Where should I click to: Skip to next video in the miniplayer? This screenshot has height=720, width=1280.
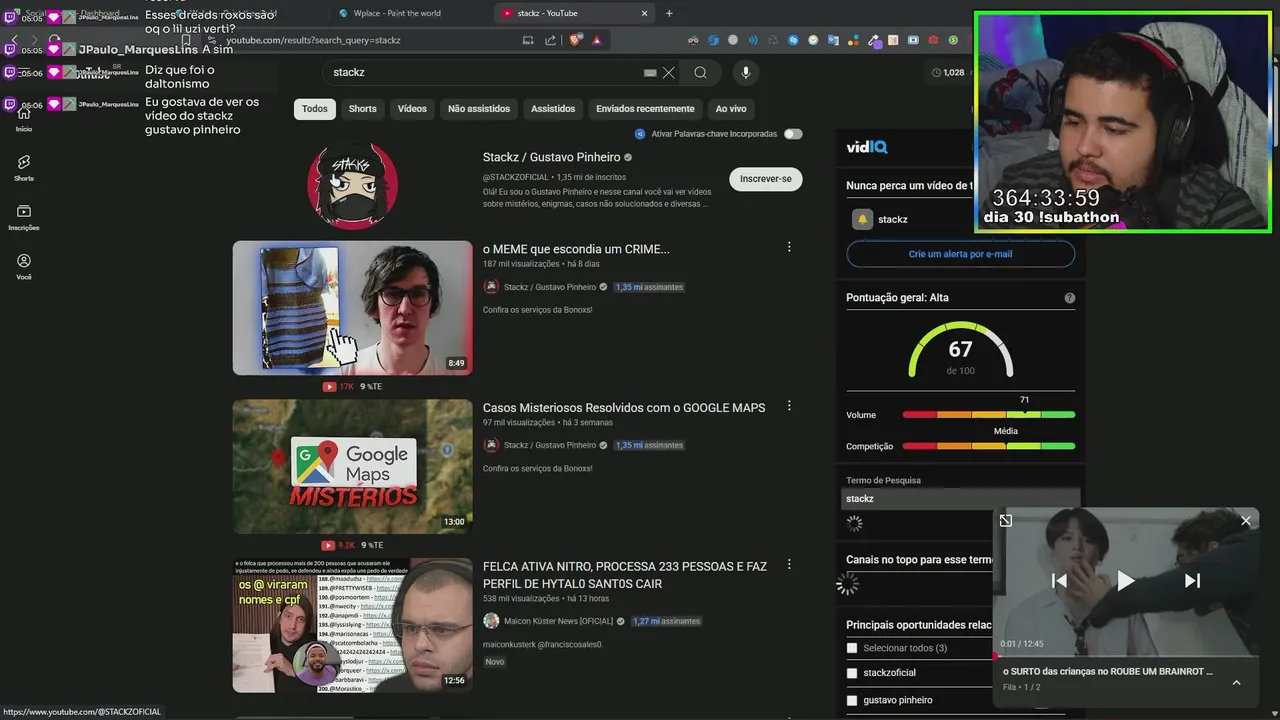coord(1192,580)
